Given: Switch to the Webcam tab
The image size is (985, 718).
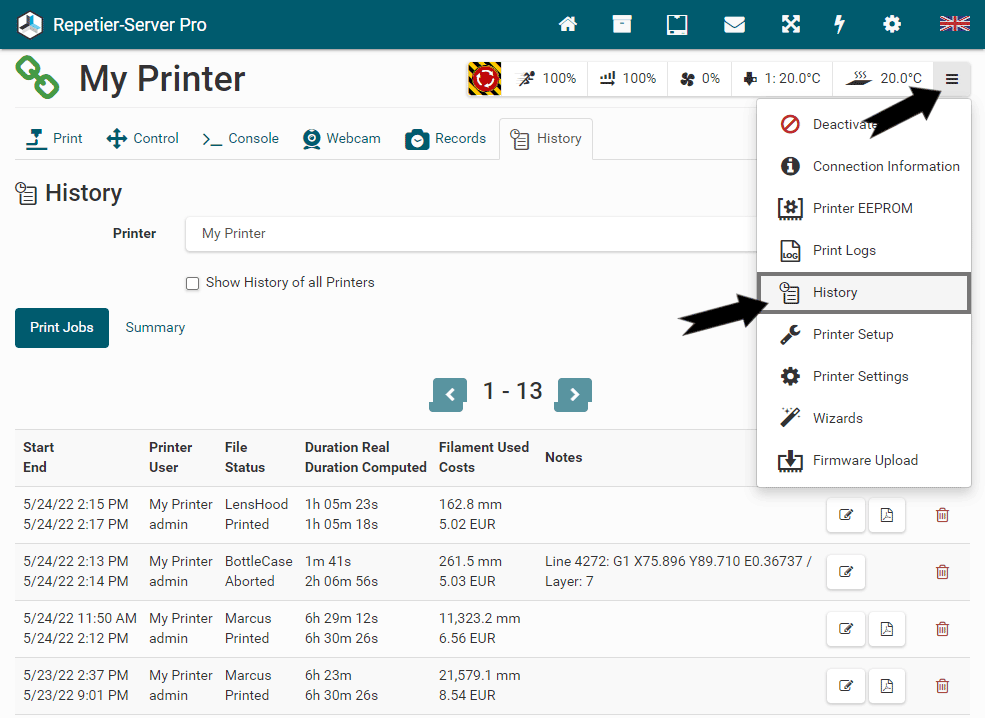Looking at the screenshot, I should [x=342, y=139].
